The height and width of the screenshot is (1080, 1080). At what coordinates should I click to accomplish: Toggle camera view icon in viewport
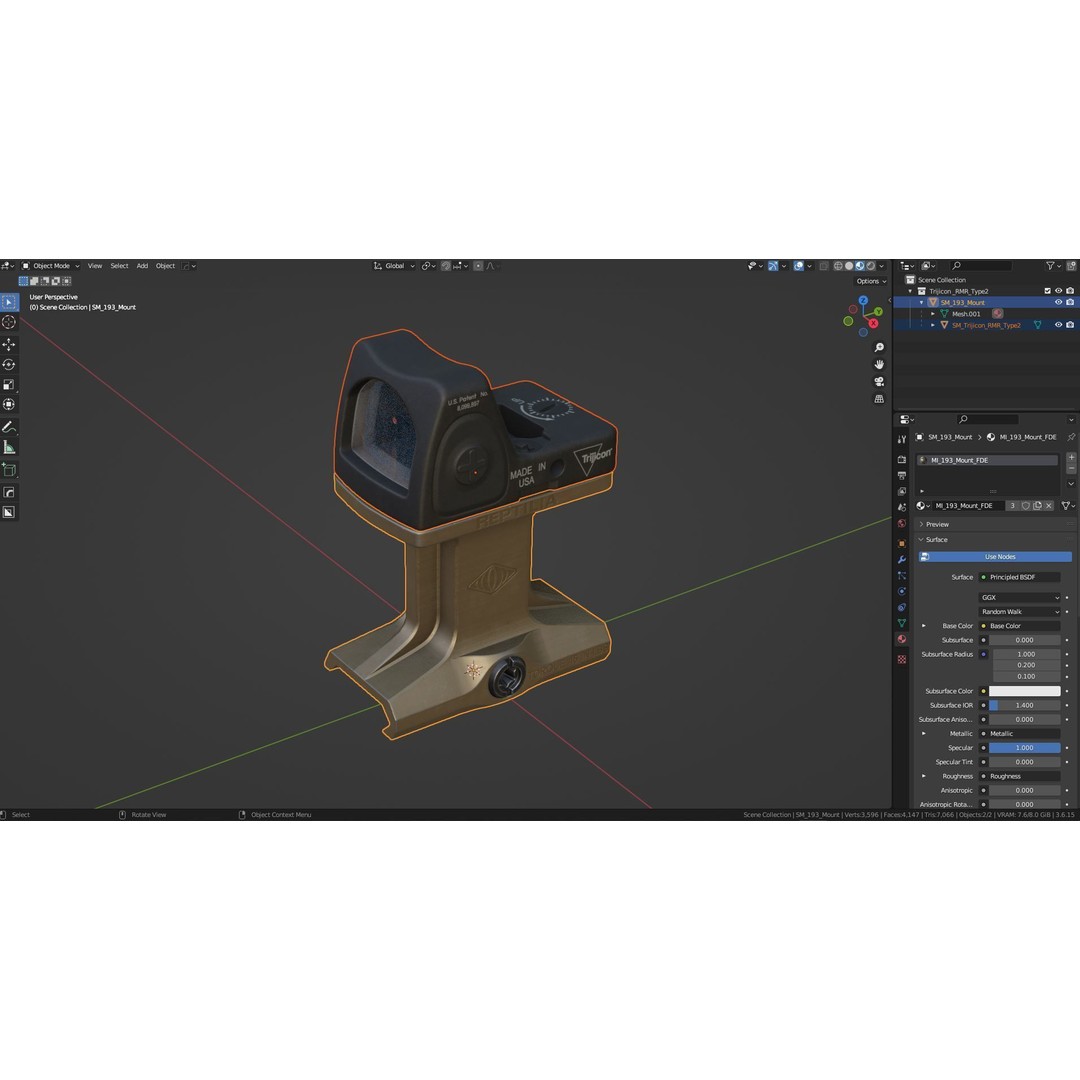click(879, 382)
